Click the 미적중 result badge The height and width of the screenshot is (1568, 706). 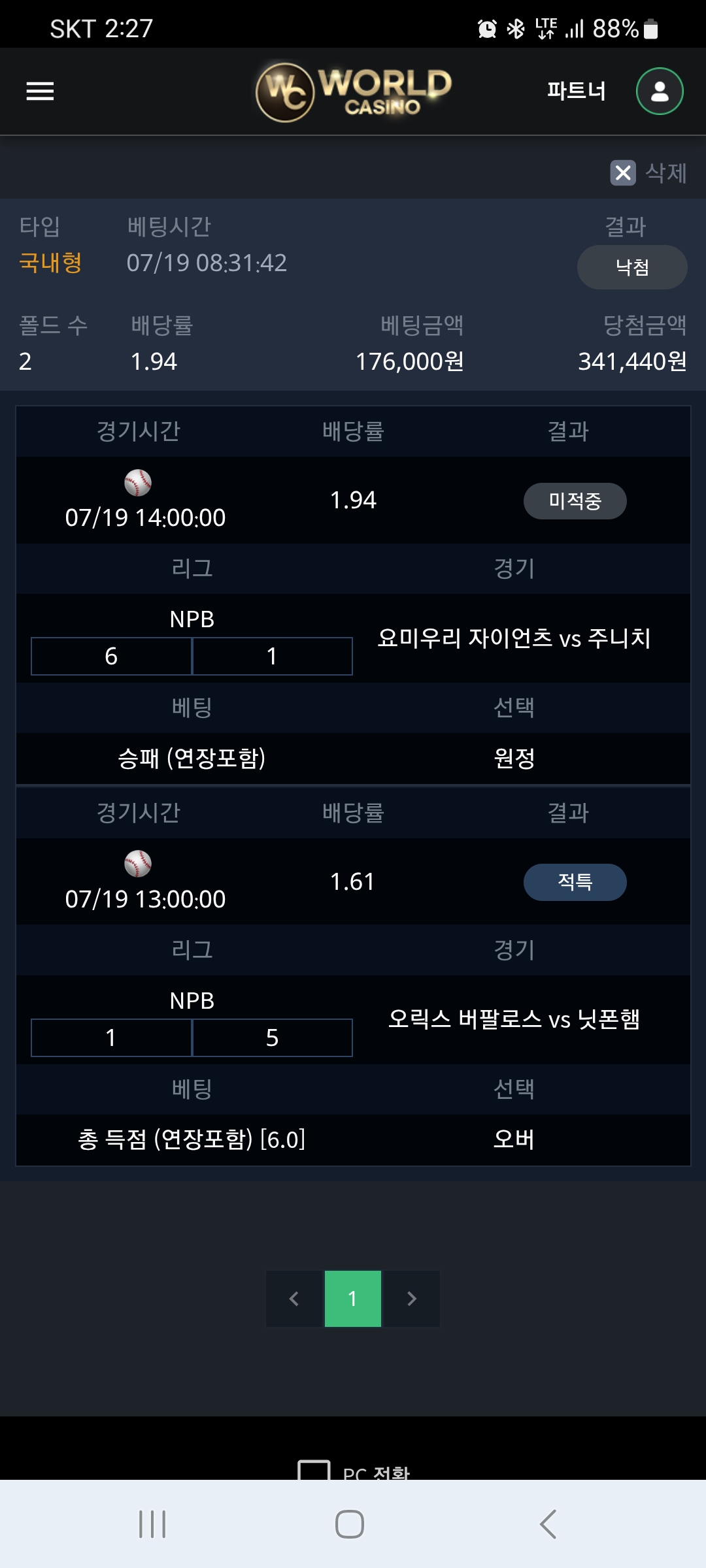point(575,501)
